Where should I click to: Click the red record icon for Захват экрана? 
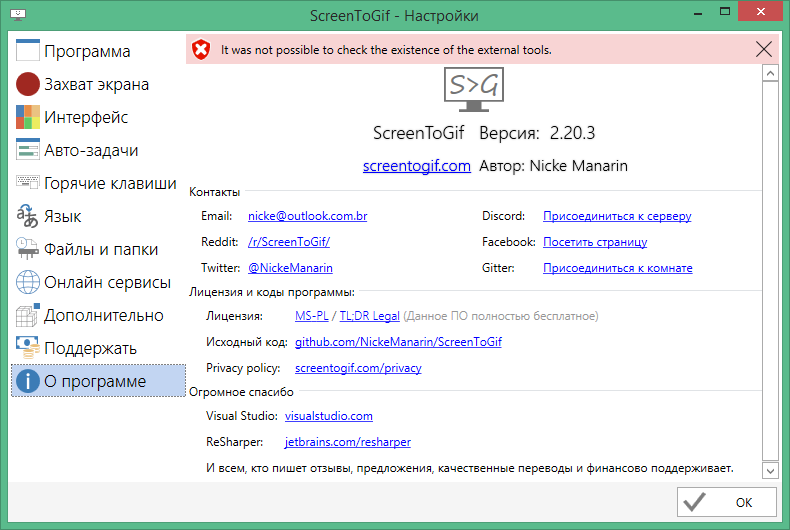click(28, 84)
